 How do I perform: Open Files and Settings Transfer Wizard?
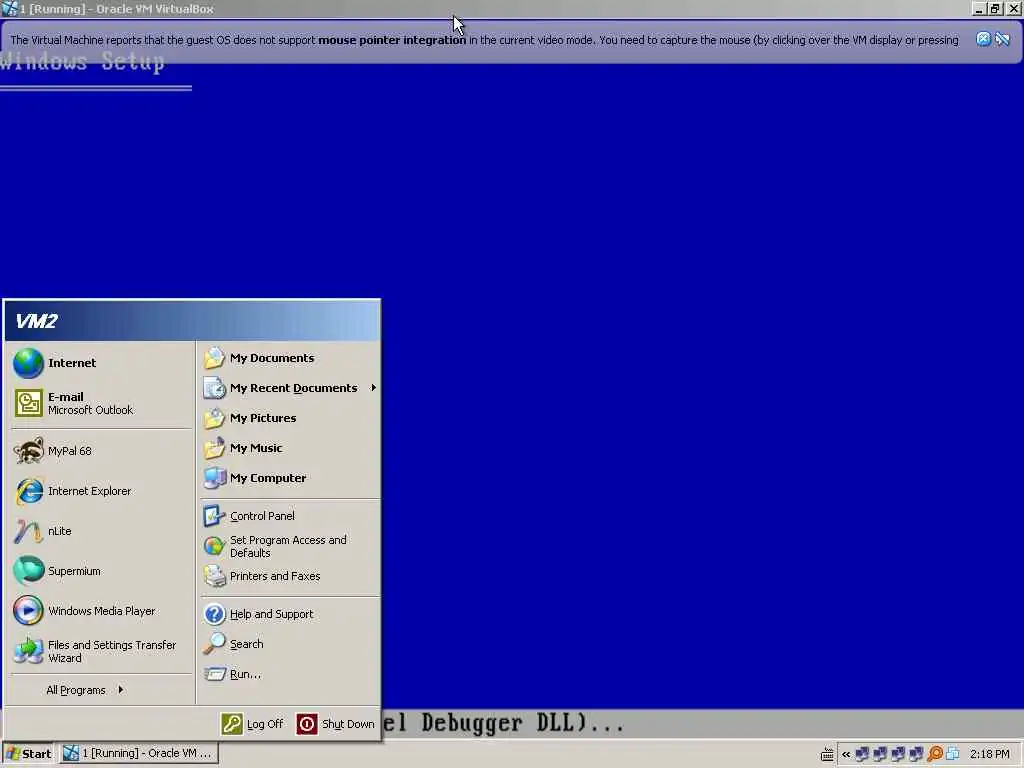pos(100,651)
